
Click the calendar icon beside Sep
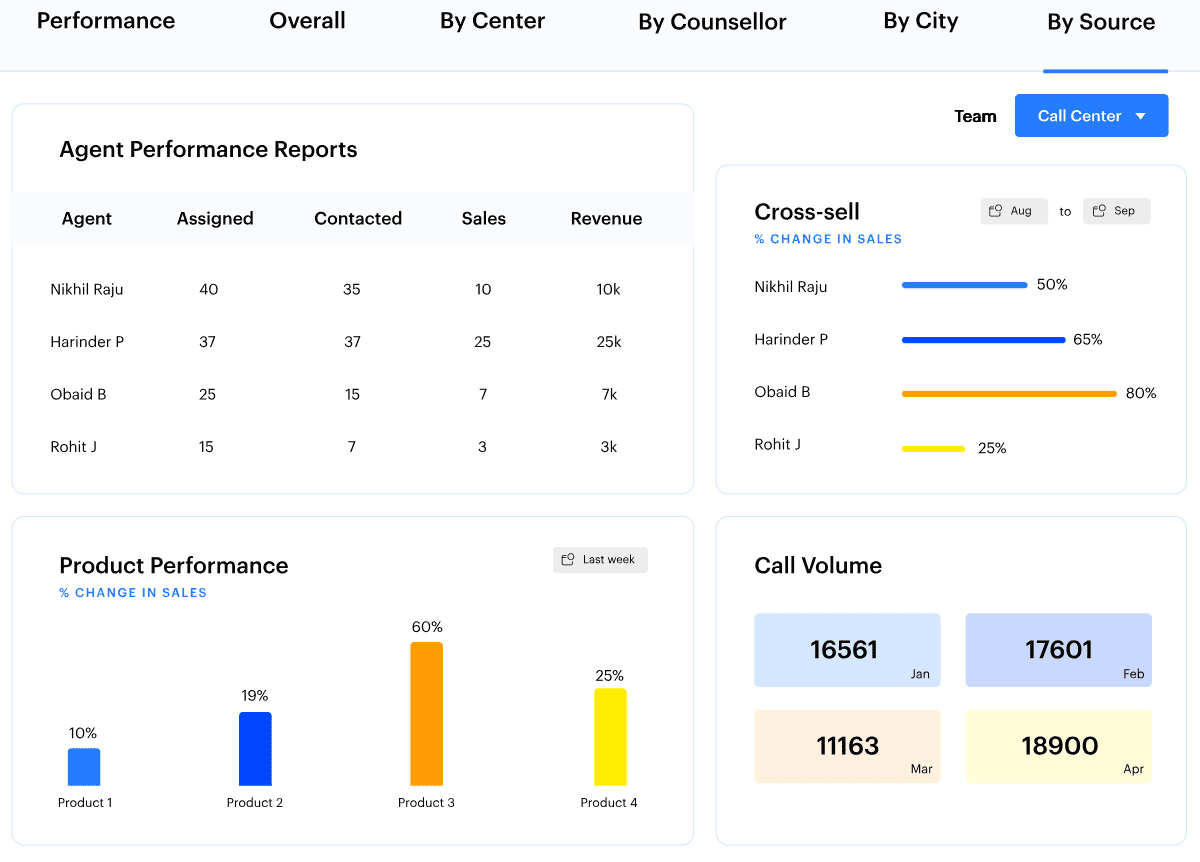(1099, 211)
